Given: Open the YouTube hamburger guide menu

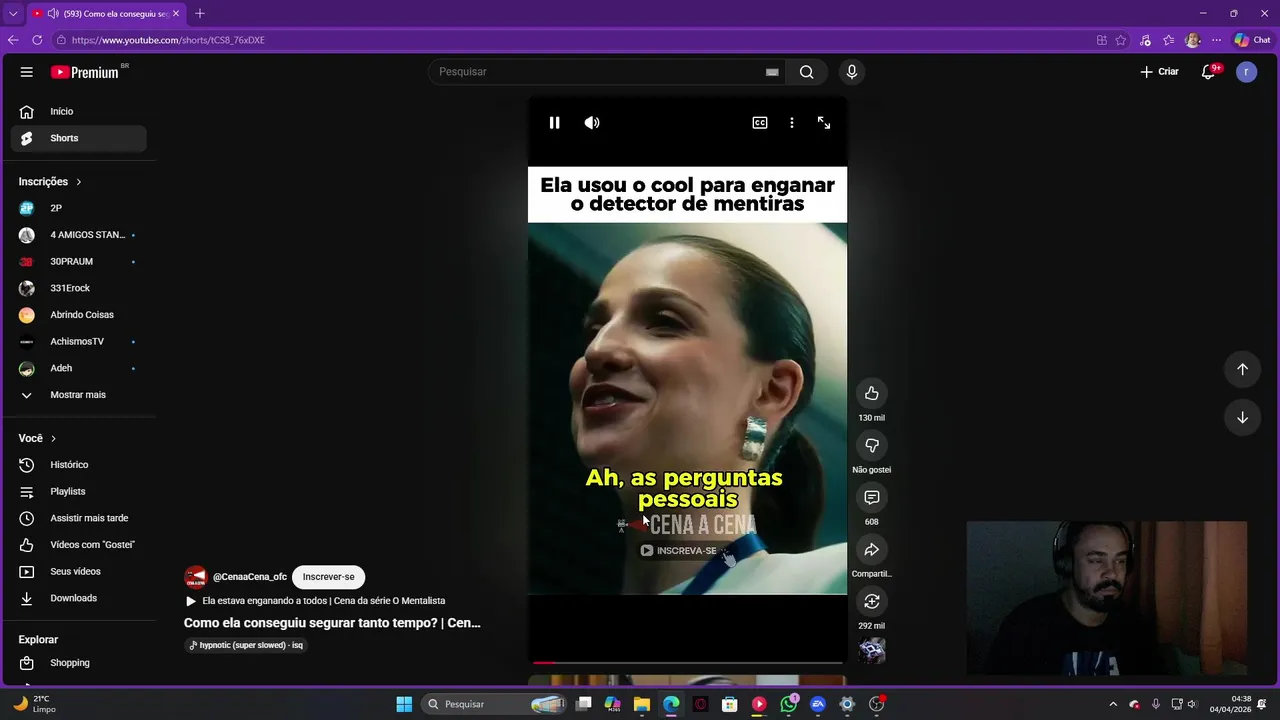Looking at the screenshot, I should (x=27, y=72).
